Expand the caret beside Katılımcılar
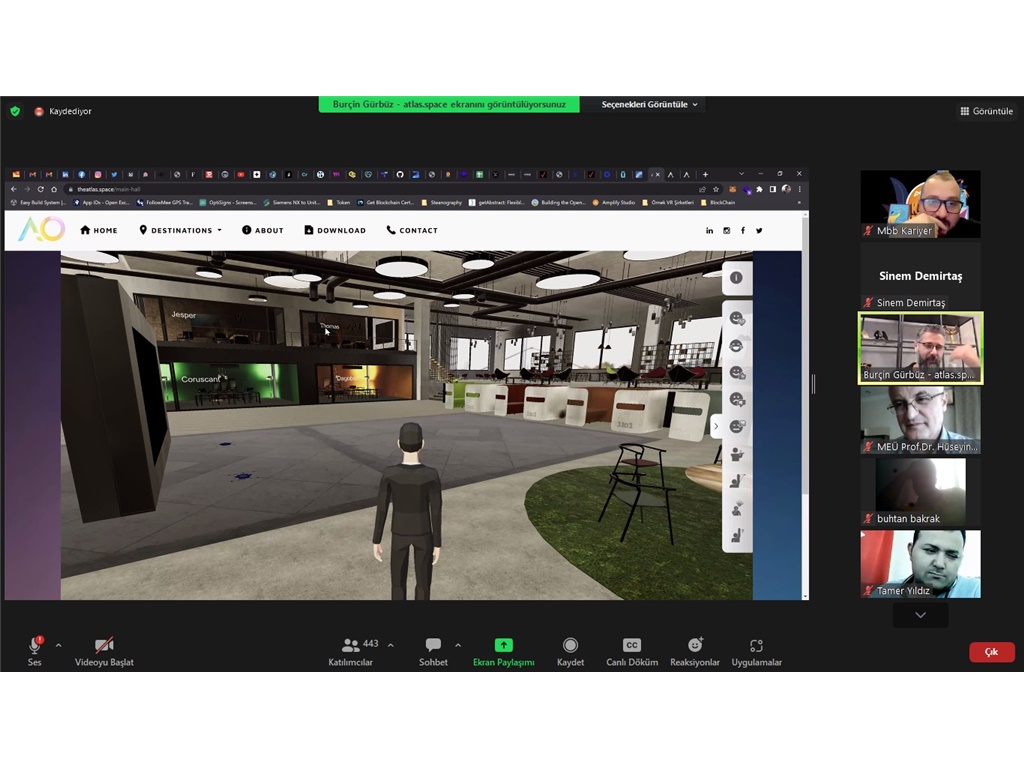 391,645
